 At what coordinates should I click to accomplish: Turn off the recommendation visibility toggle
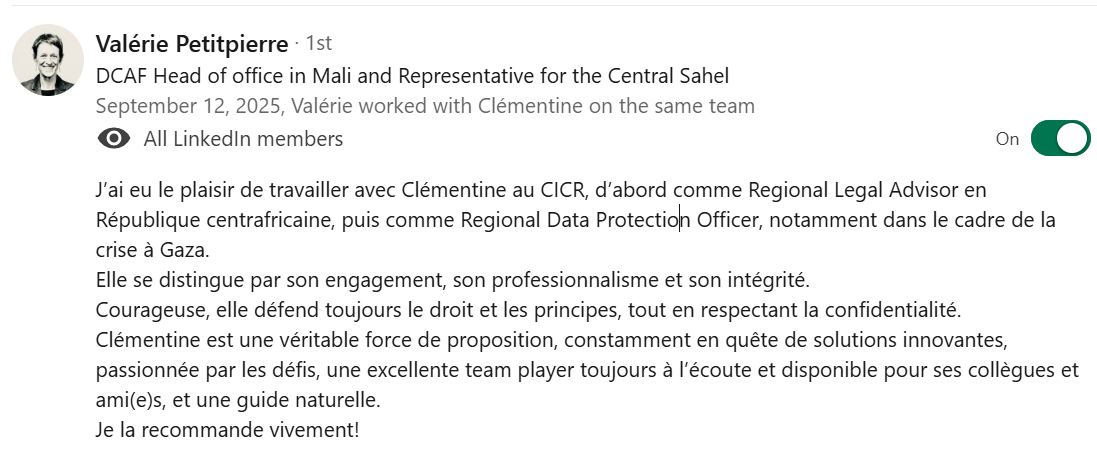1058,139
